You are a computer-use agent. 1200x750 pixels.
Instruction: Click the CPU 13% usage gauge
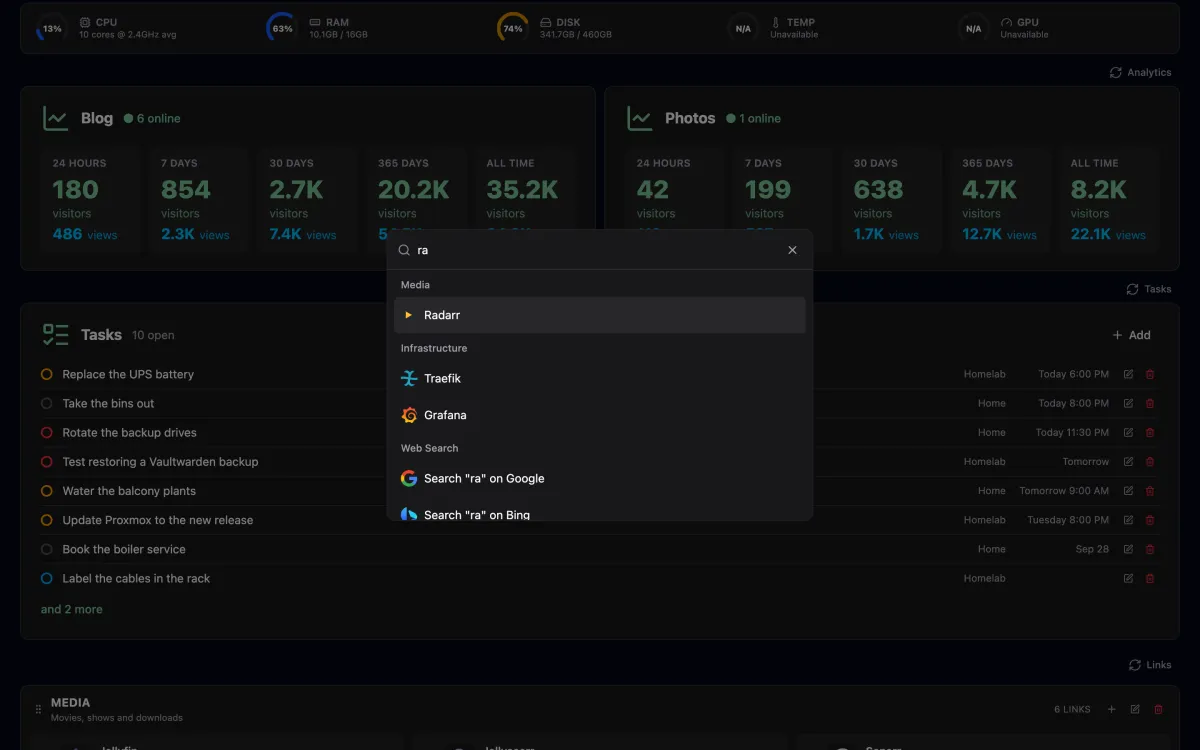[51, 28]
